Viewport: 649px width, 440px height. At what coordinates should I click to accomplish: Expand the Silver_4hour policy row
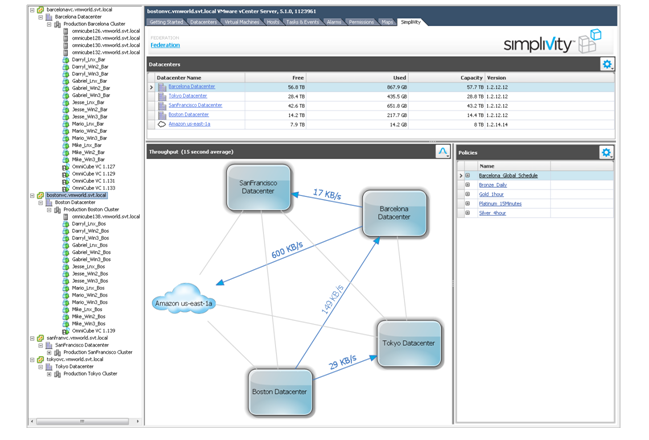point(468,213)
